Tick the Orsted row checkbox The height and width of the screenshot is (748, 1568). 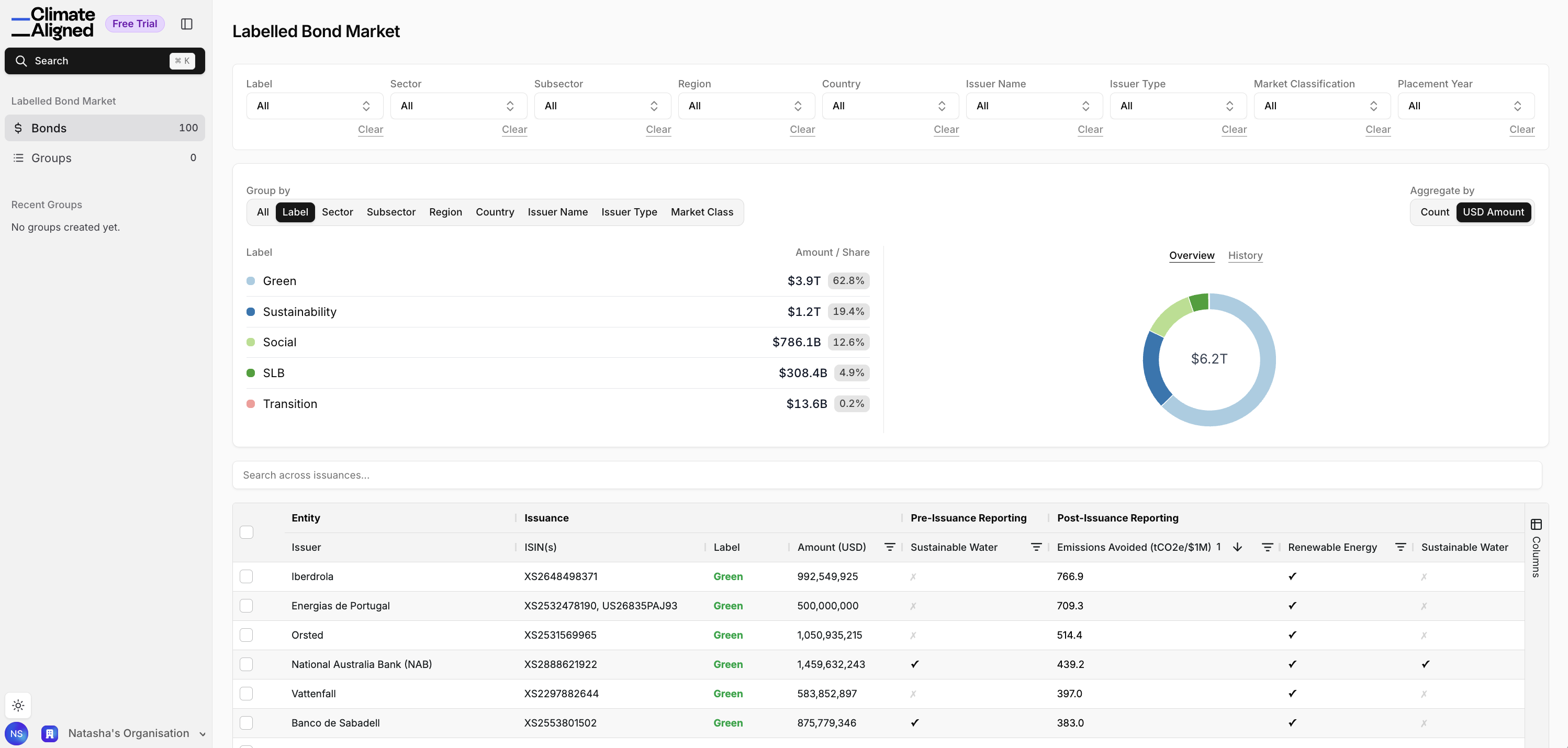[x=246, y=635]
